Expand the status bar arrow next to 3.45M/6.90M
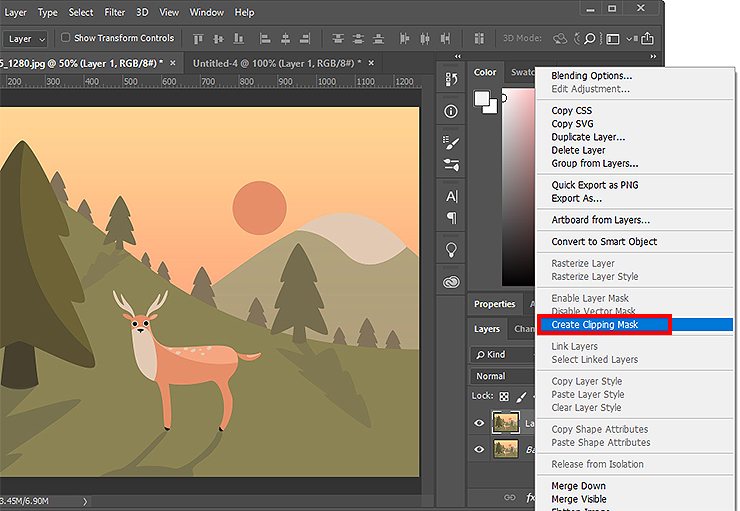This screenshot has width=740, height=511. (85, 501)
